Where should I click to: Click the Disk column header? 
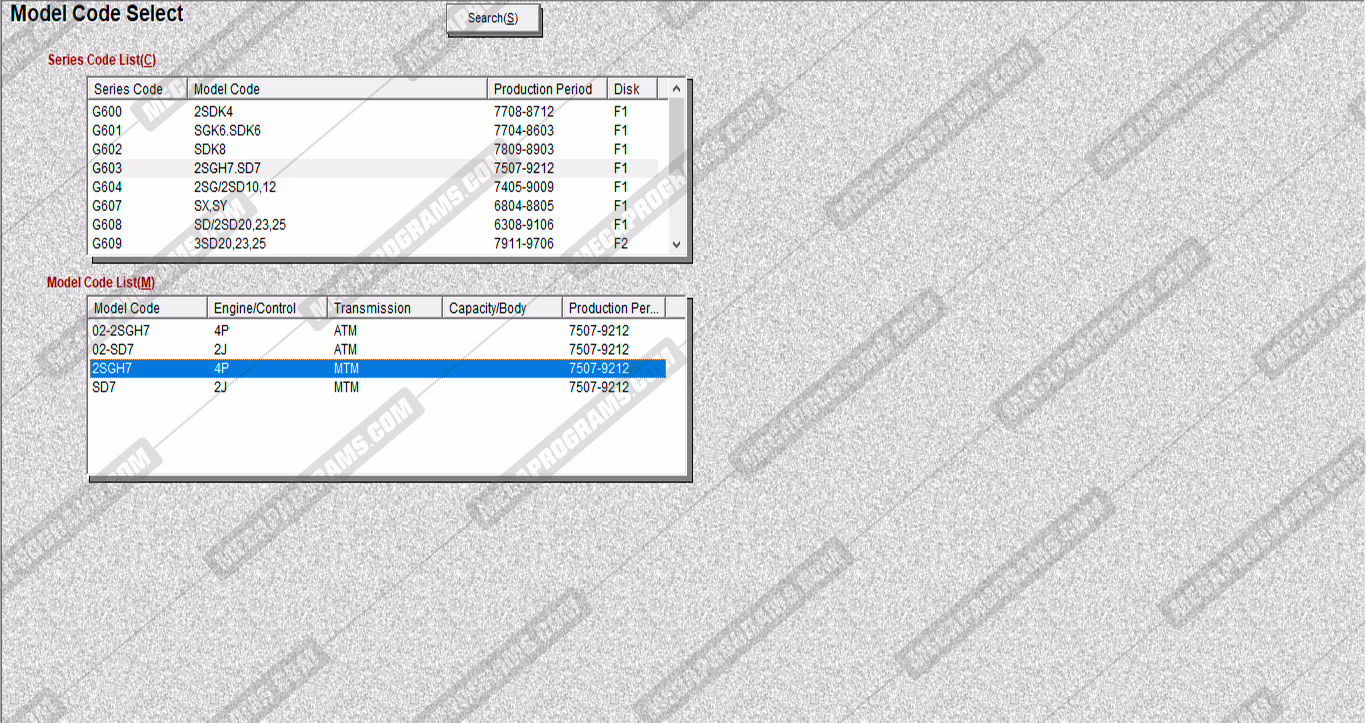(x=631, y=89)
